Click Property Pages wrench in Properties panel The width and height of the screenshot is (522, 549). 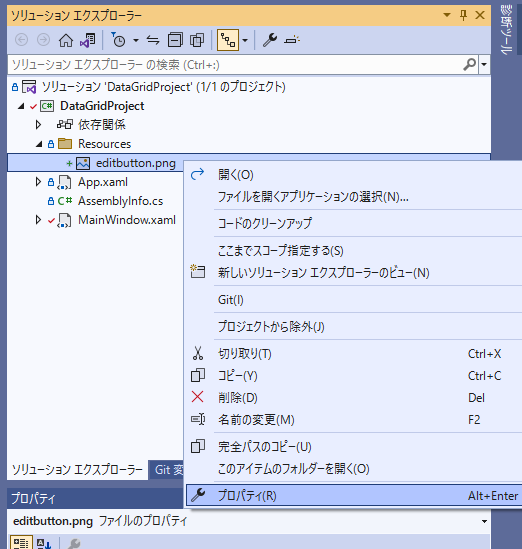click(x=74, y=543)
